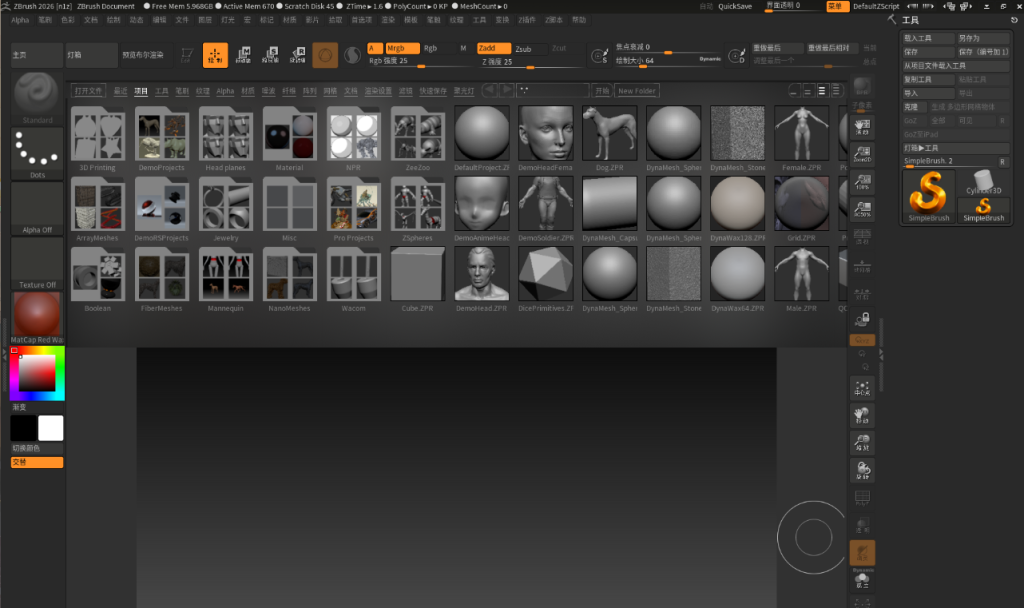Open the Alpha Off selector

click(x=37, y=205)
